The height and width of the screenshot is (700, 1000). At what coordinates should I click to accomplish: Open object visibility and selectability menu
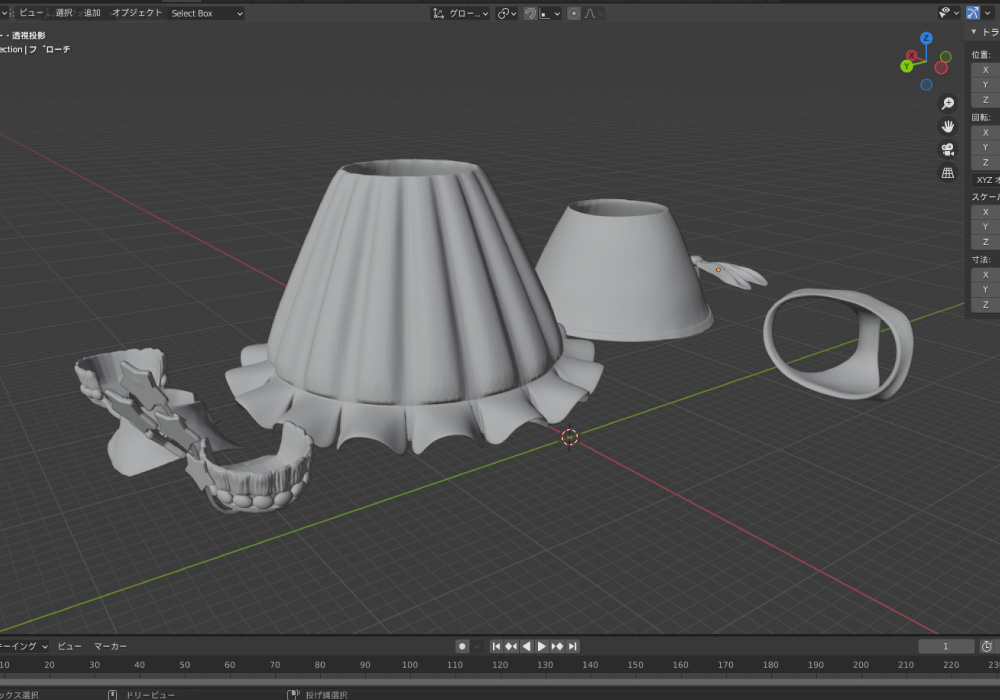pos(949,13)
